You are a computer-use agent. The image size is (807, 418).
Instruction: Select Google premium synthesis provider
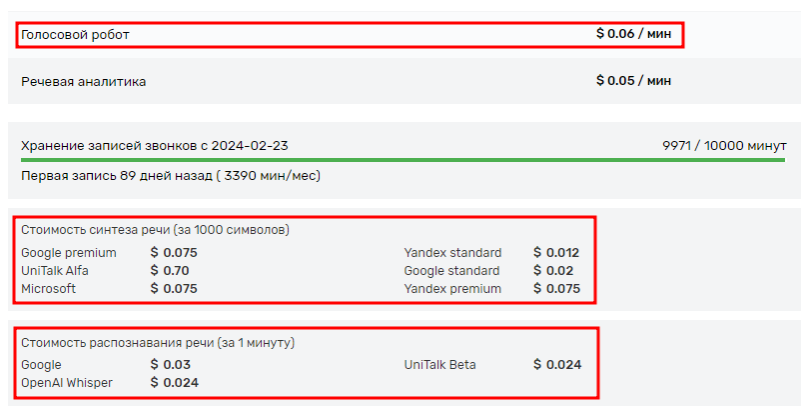(69, 253)
